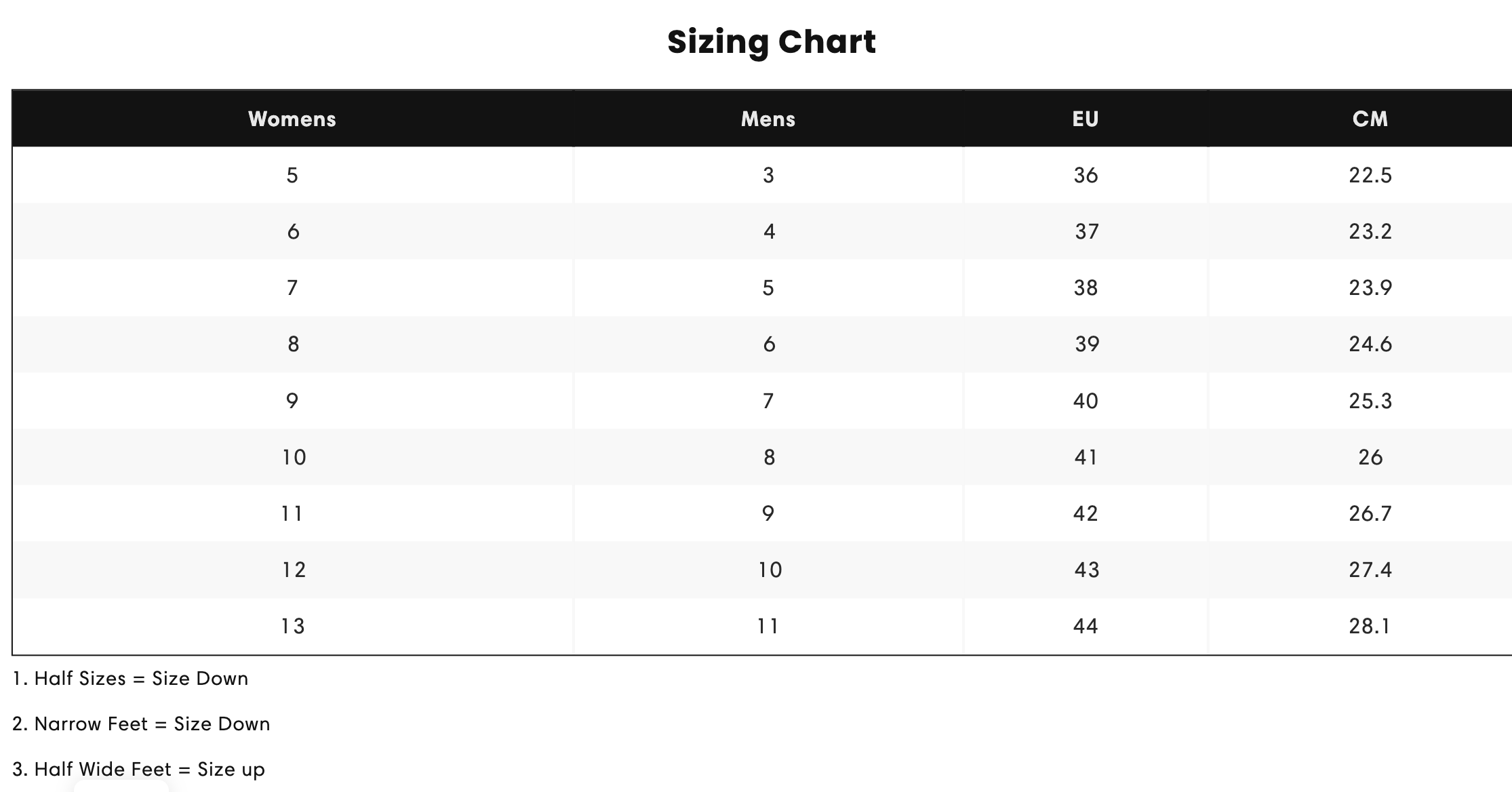Screen dimensions: 1512x792
Task: Select the 25.3 CM value
Action: coord(1370,400)
